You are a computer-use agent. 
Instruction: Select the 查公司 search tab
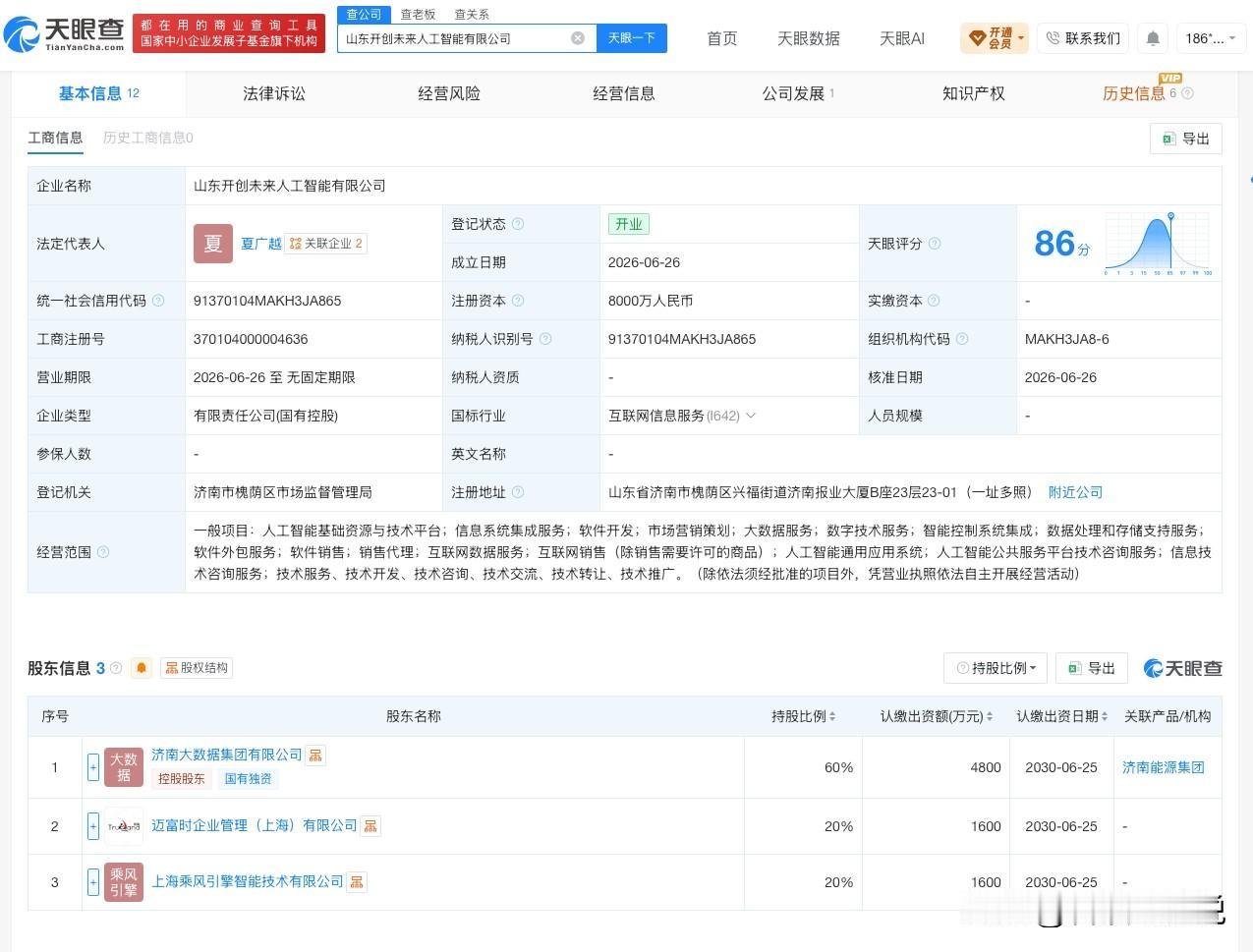[364, 14]
